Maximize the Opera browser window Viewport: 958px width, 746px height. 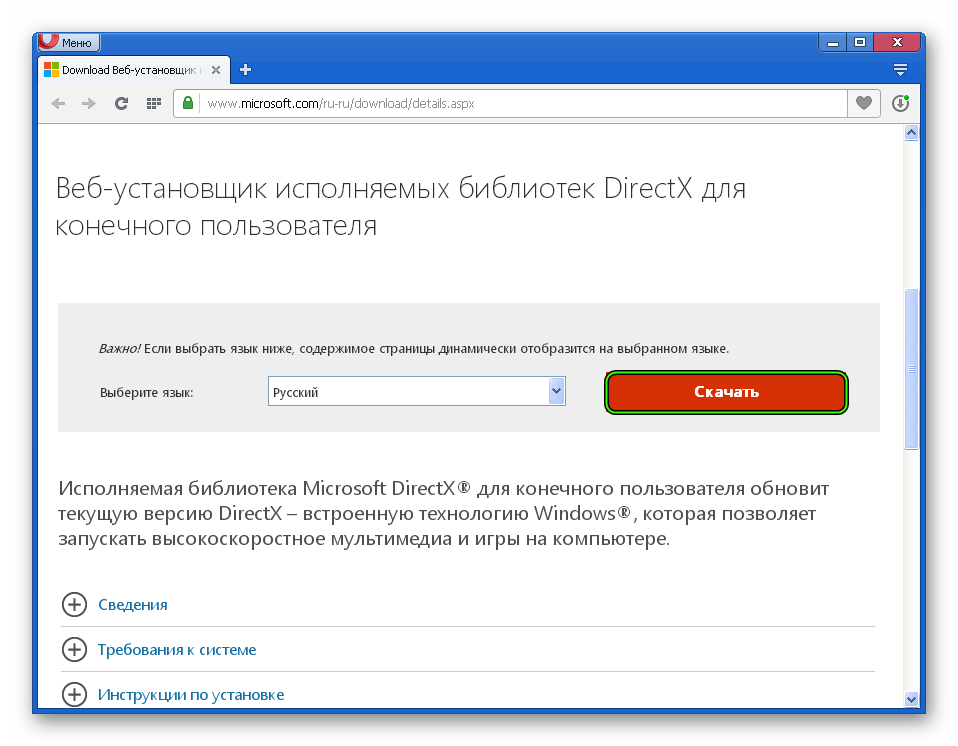(x=860, y=43)
